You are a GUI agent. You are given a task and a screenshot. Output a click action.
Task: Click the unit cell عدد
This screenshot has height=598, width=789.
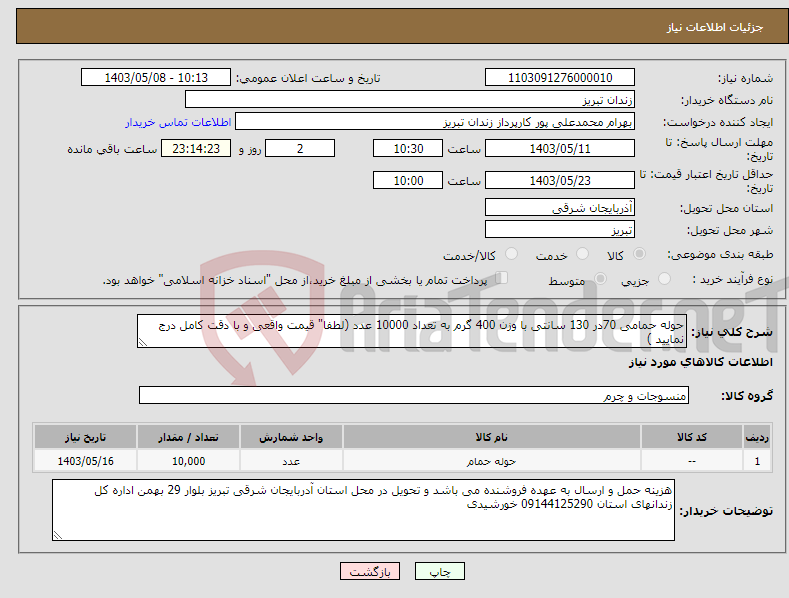click(x=291, y=461)
